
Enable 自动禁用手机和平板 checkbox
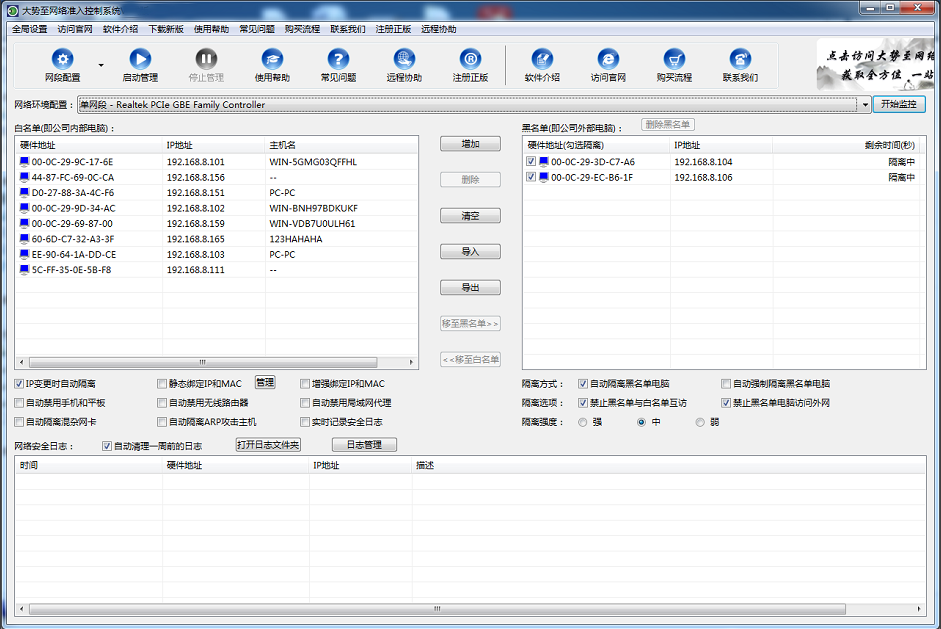pos(19,403)
